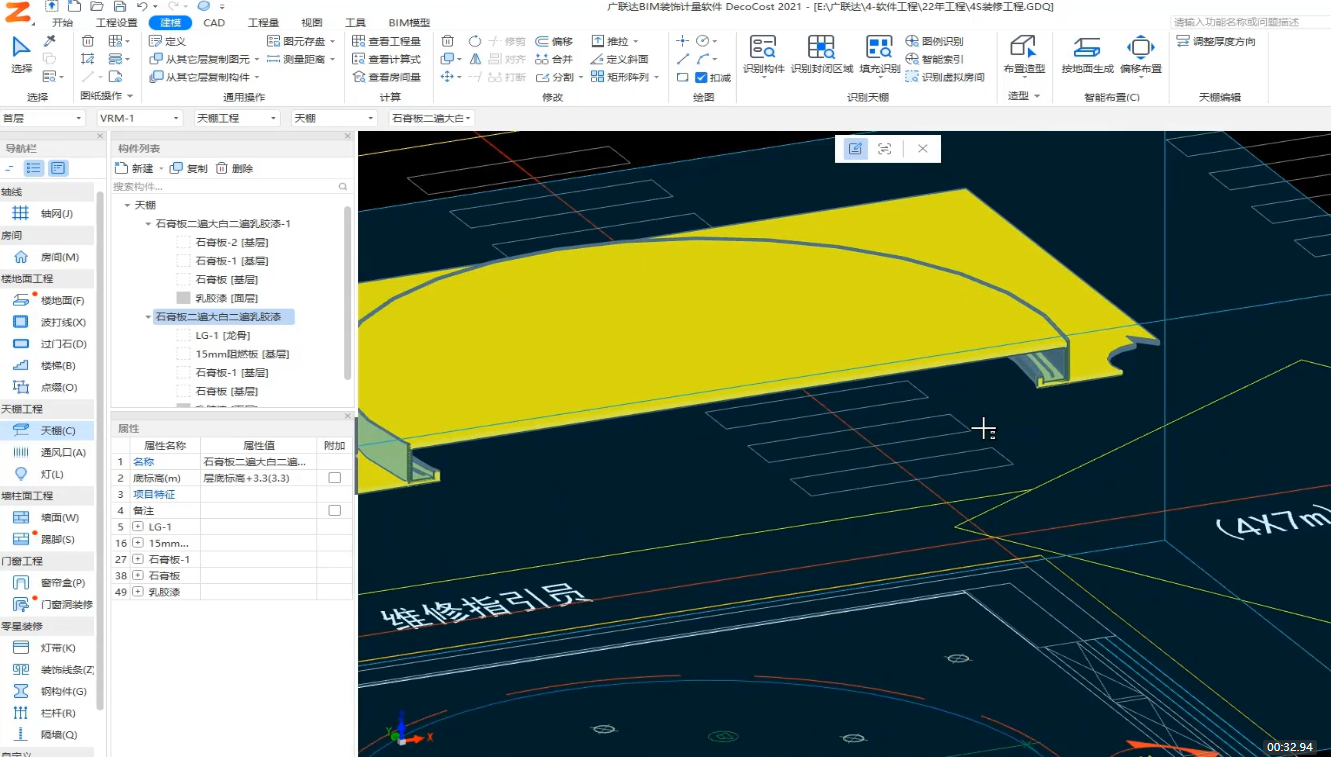Collapse the 石膏板二遍大白二遍乳胶漆-1 tree node
1331x757 pixels.
click(x=148, y=224)
